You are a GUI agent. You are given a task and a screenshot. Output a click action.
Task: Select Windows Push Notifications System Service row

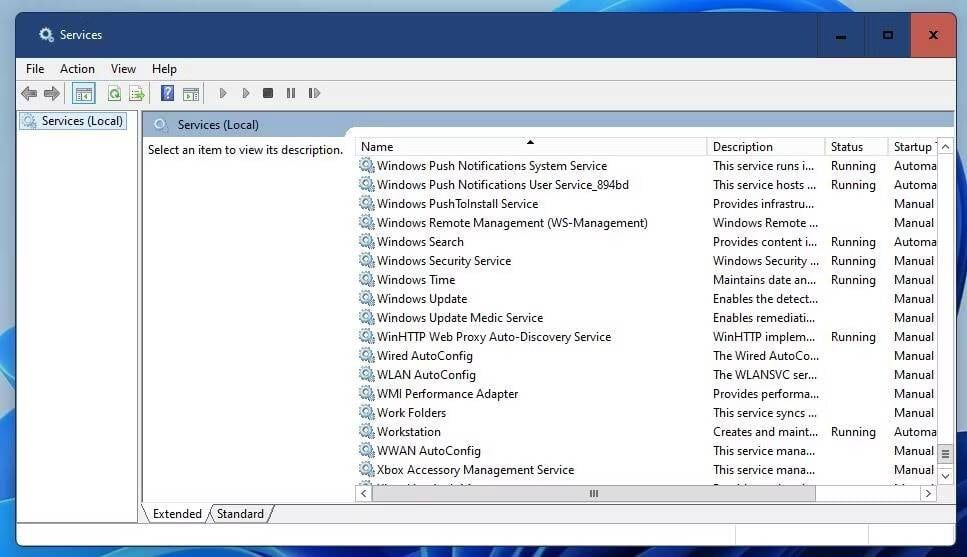pyautogui.click(x=648, y=165)
